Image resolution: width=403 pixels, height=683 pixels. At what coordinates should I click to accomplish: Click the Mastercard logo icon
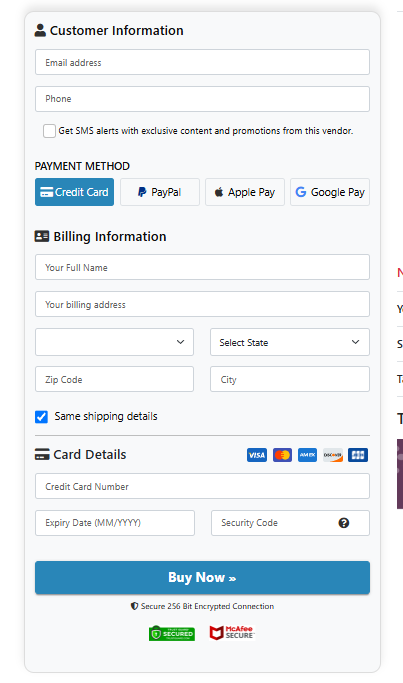pyautogui.click(x=282, y=455)
